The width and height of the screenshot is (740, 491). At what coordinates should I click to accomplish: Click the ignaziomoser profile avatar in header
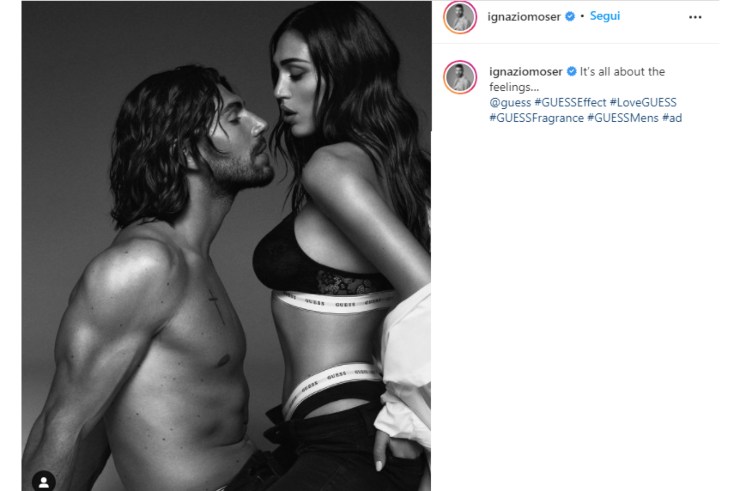coord(460,17)
